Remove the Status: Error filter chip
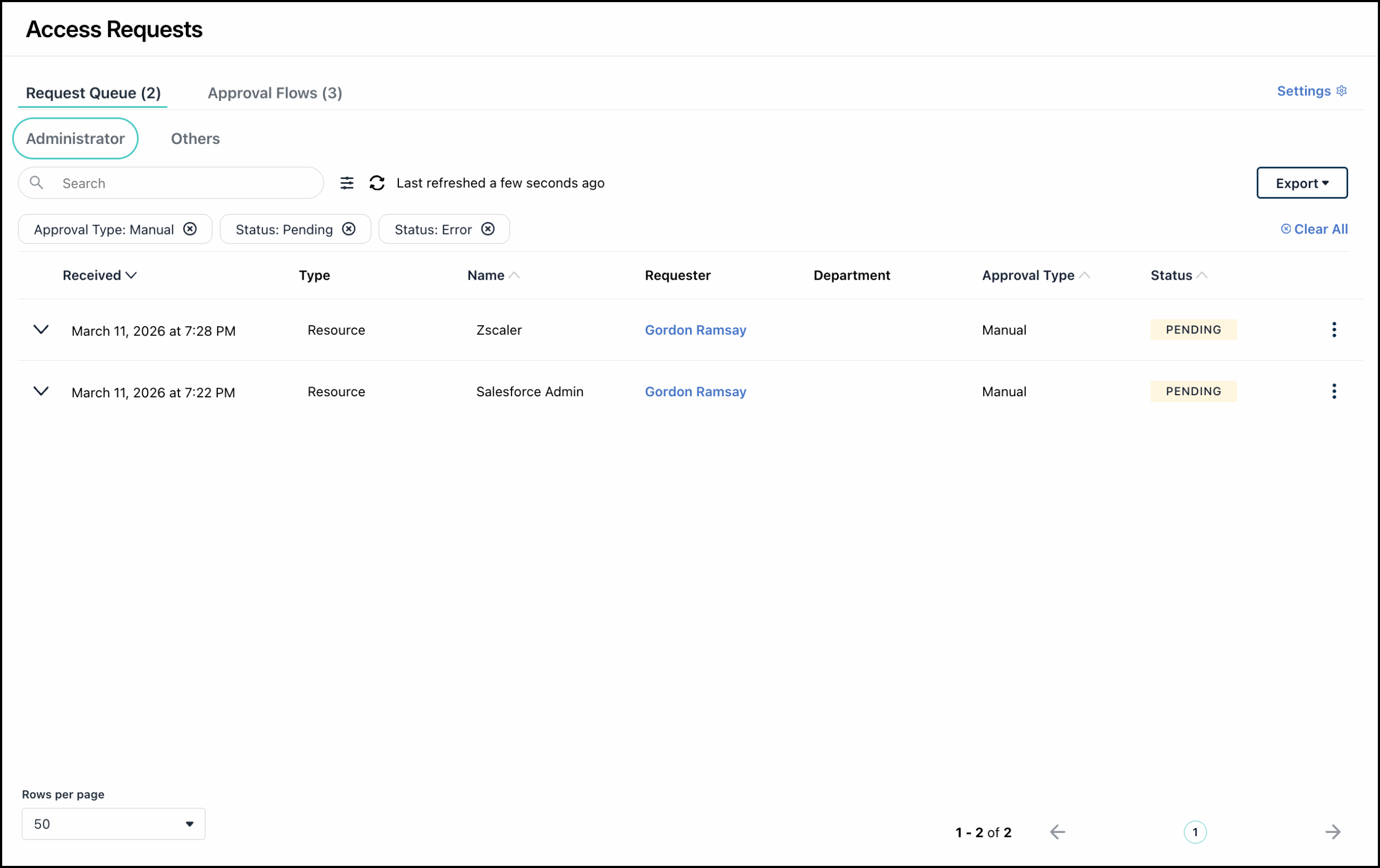 pos(487,229)
